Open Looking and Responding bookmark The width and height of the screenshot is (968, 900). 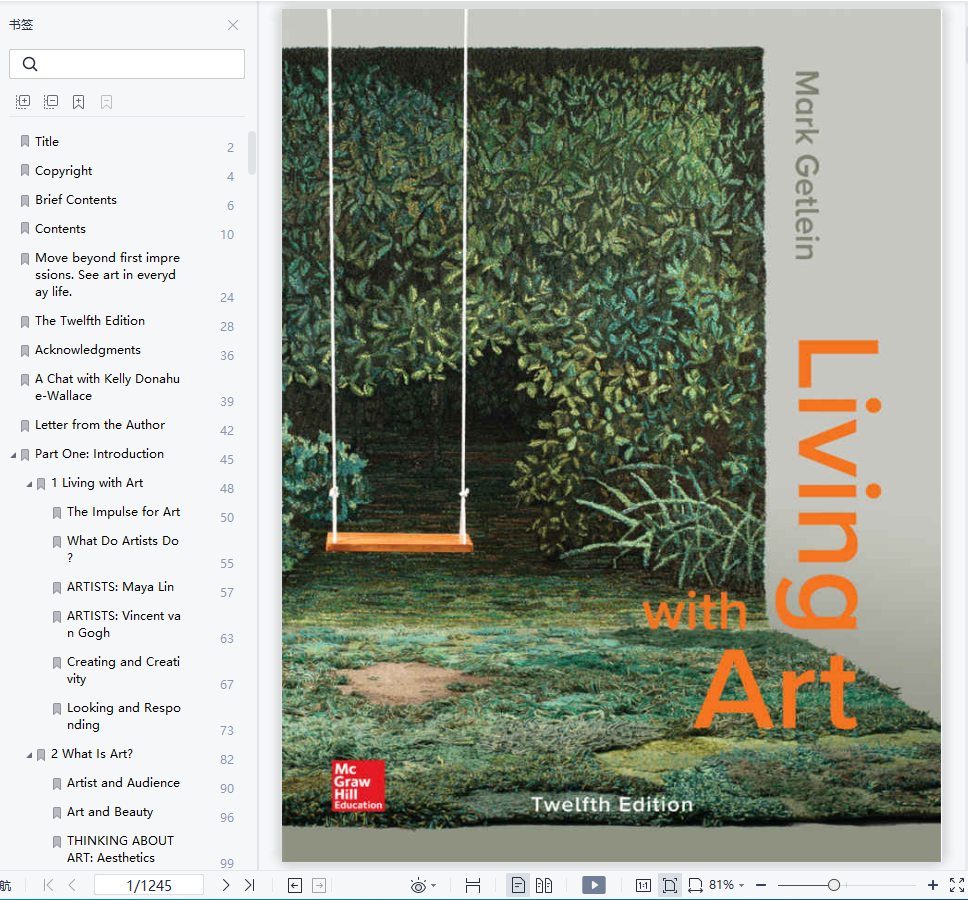123,716
